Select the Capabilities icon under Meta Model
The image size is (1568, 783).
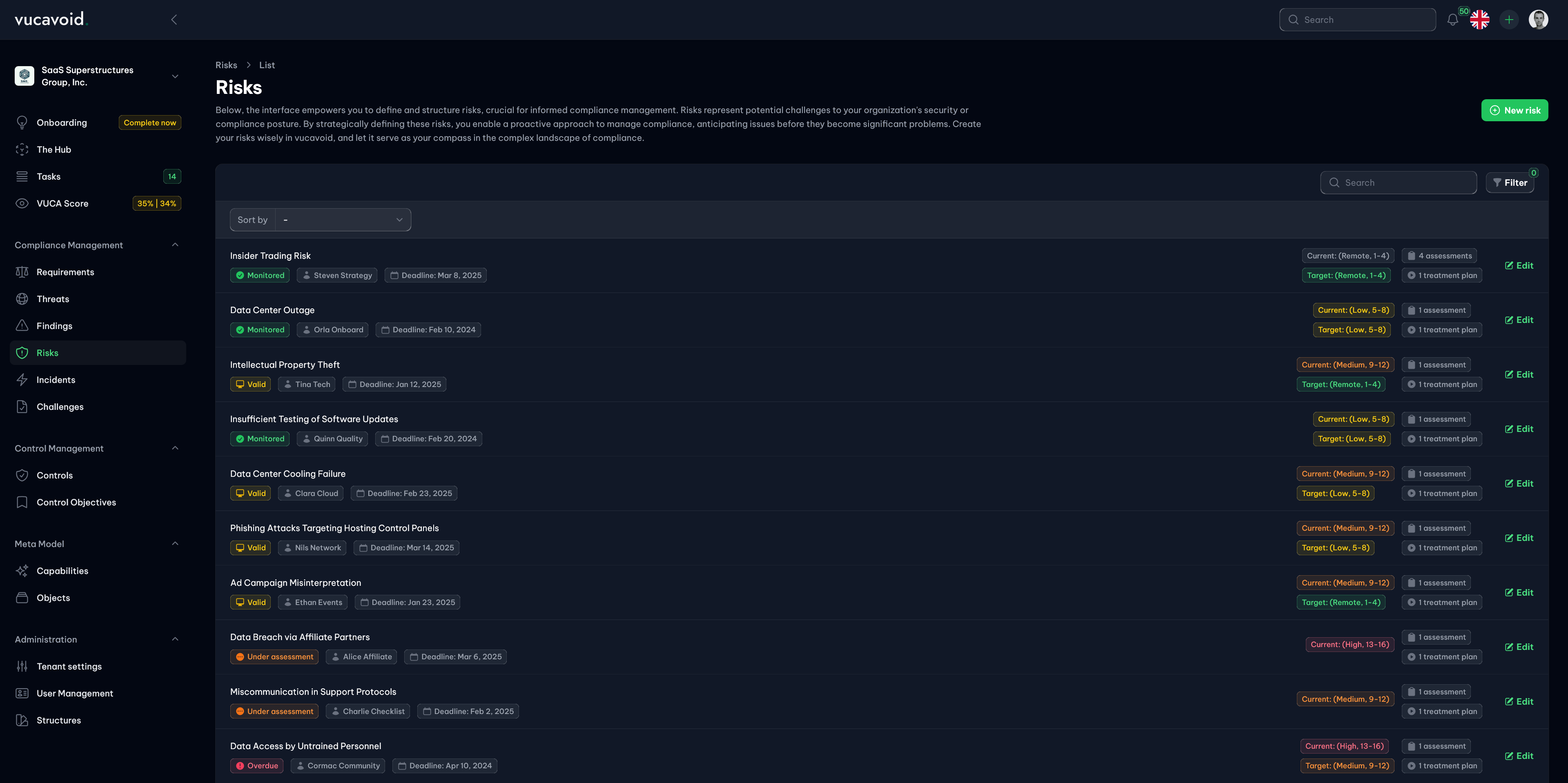22,571
